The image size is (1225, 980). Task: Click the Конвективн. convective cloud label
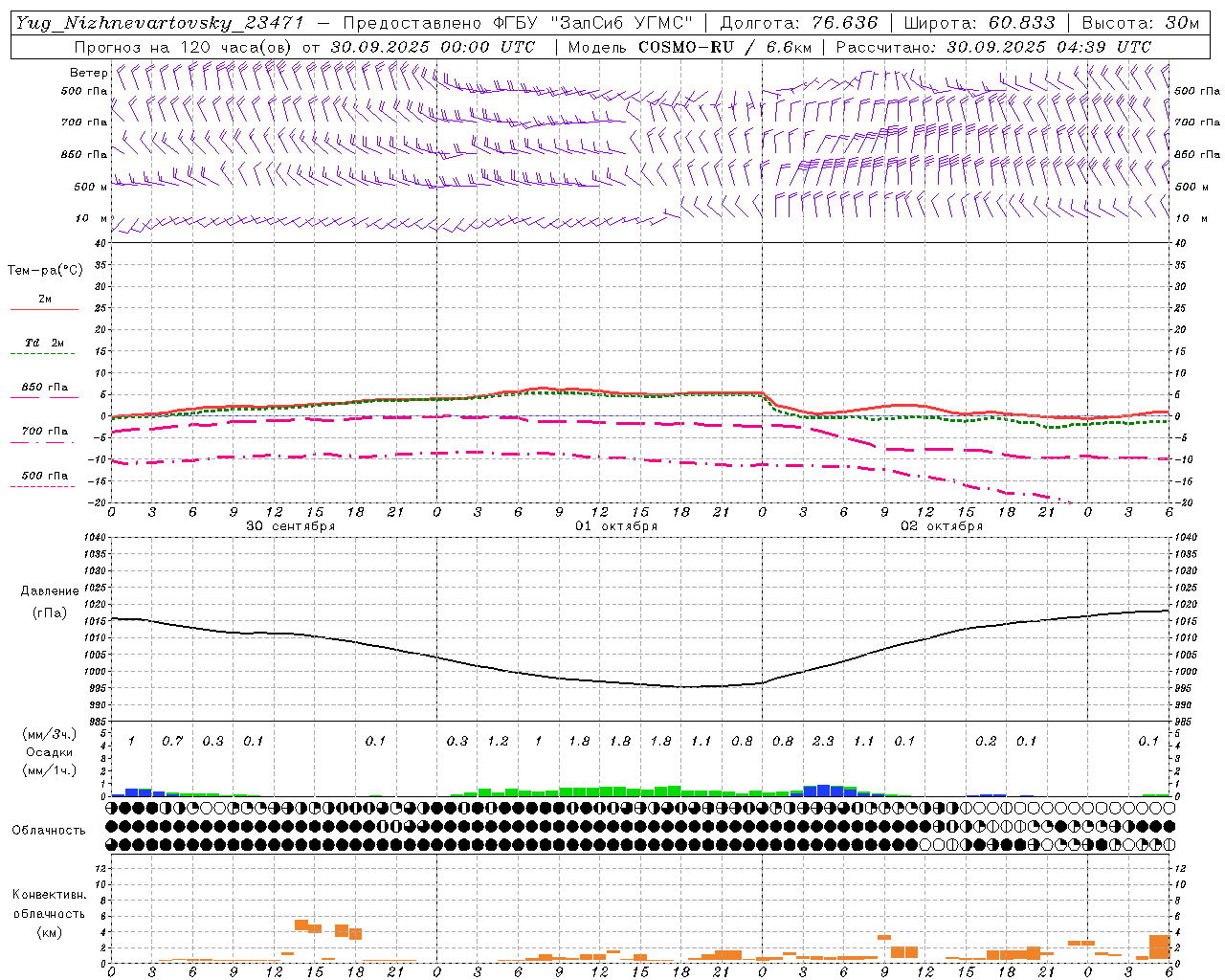tap(49, 895)
